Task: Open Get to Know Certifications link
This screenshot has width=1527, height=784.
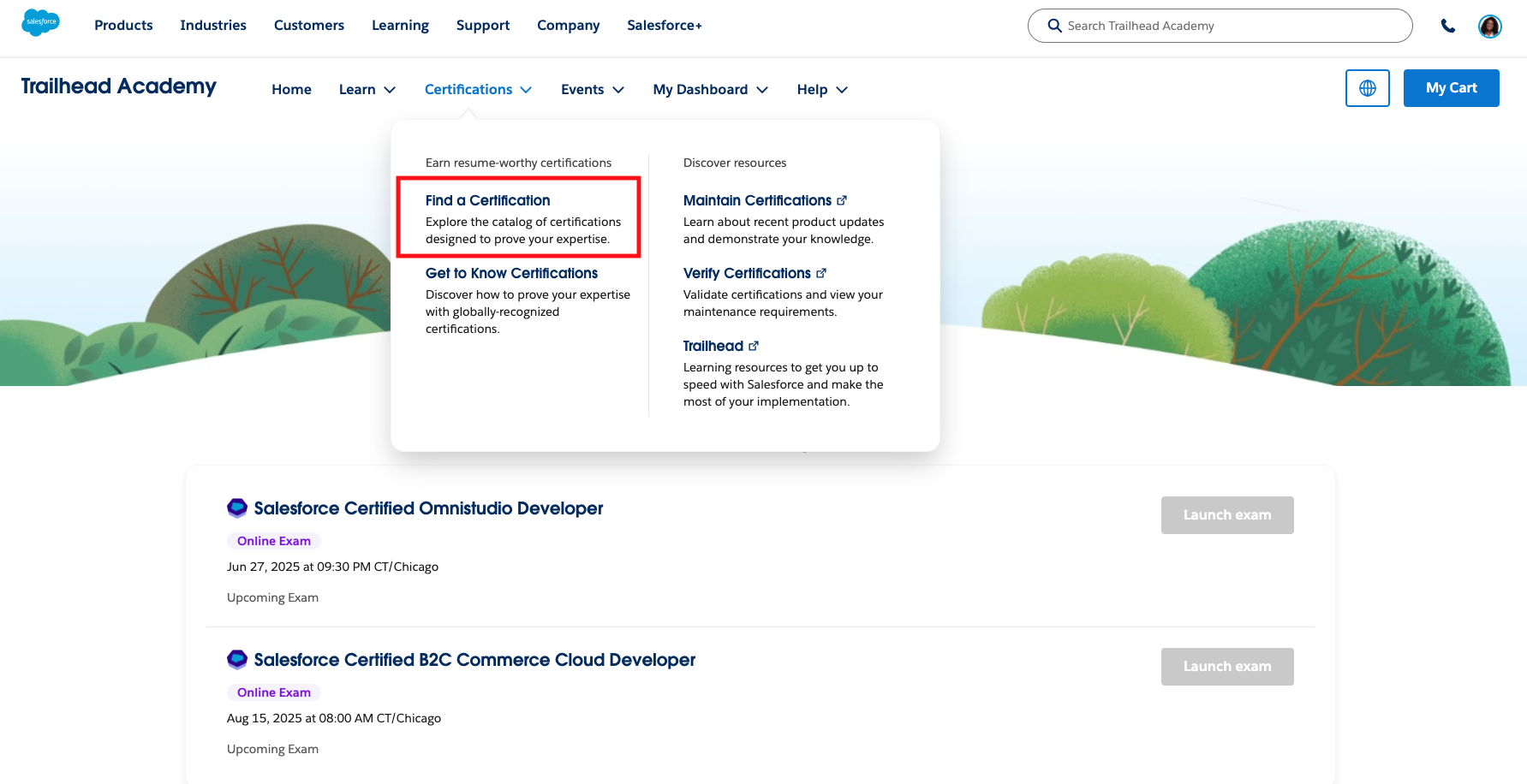Action: click(511, 273)
